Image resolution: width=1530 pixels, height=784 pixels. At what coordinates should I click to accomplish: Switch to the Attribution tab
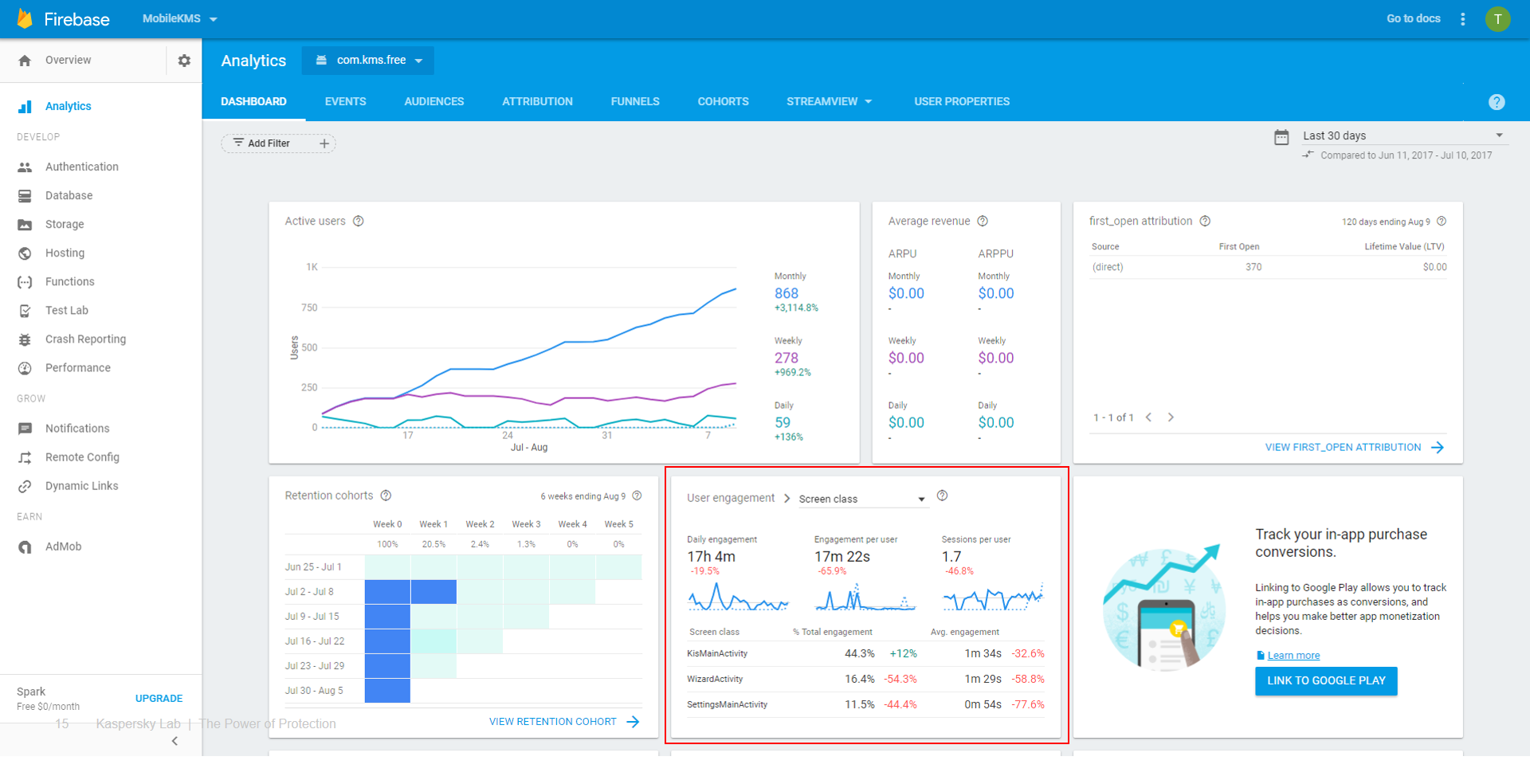537,101
